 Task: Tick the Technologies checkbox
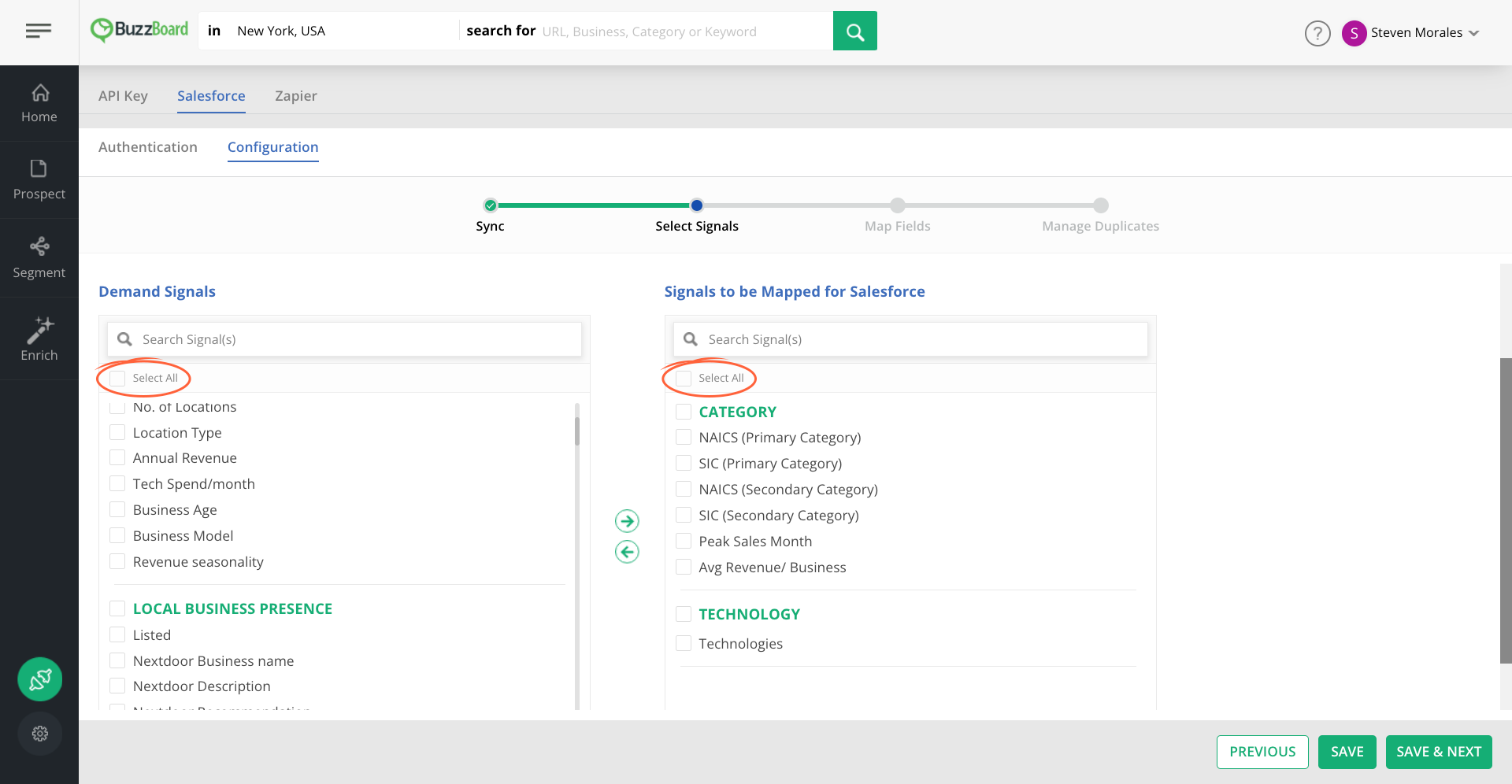pyautogui.click(x=684, y=643)
